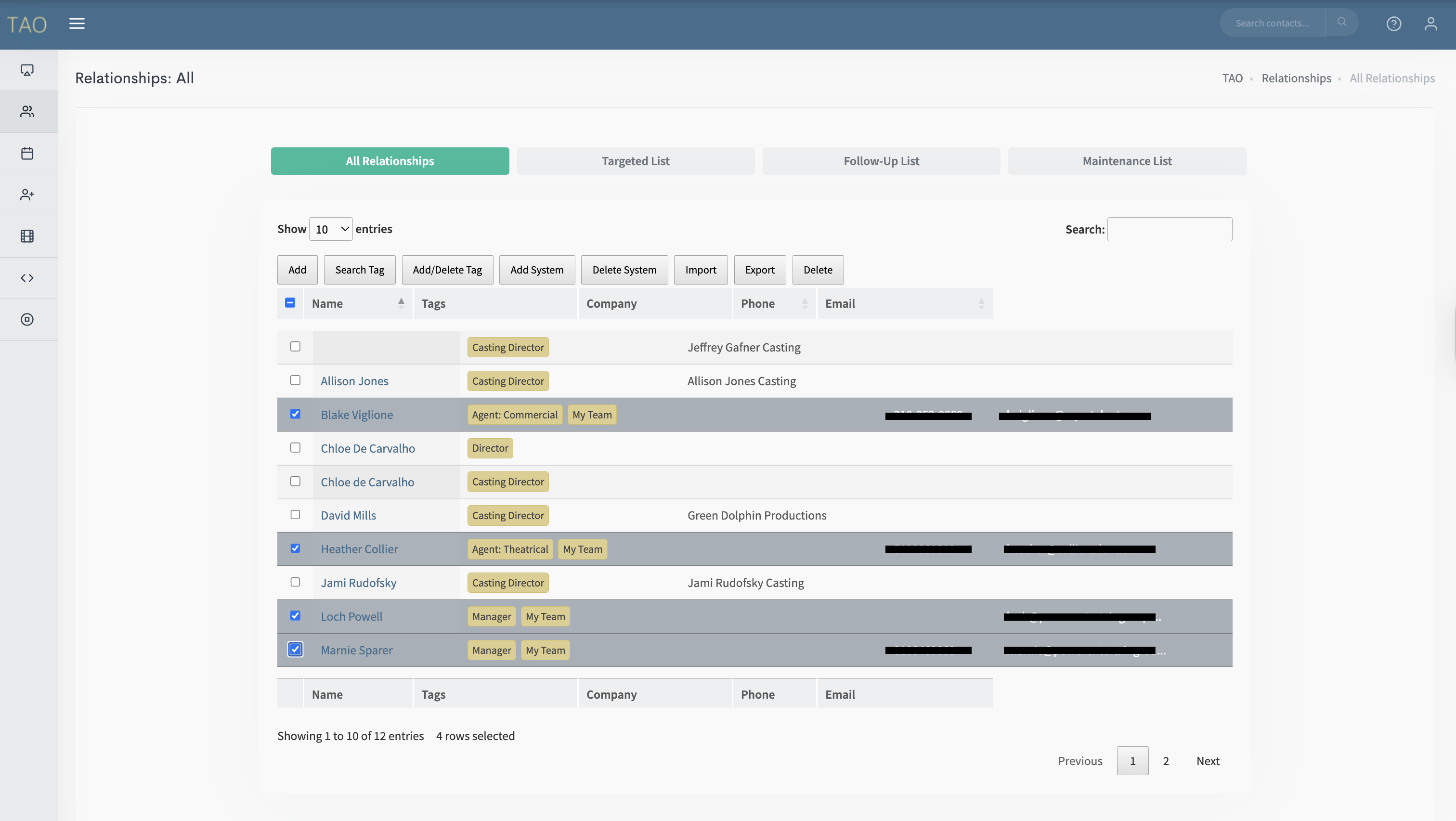The width and height of the screenshot is (1456, 821).
Task: Click the dashboard monitor sidebar icon
Action: click(27, 69)
